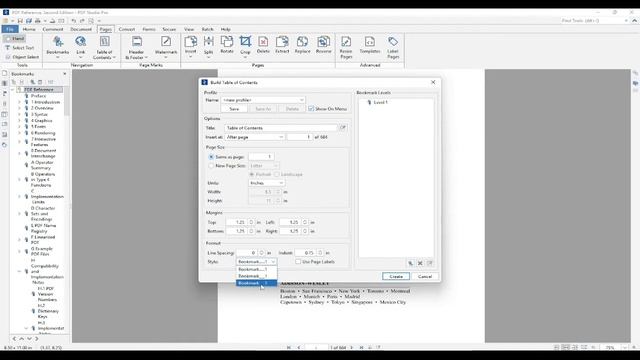The image size is (640, 360).
Task: Switch to the Forms ribbon tab
Action: pos(149,29)
